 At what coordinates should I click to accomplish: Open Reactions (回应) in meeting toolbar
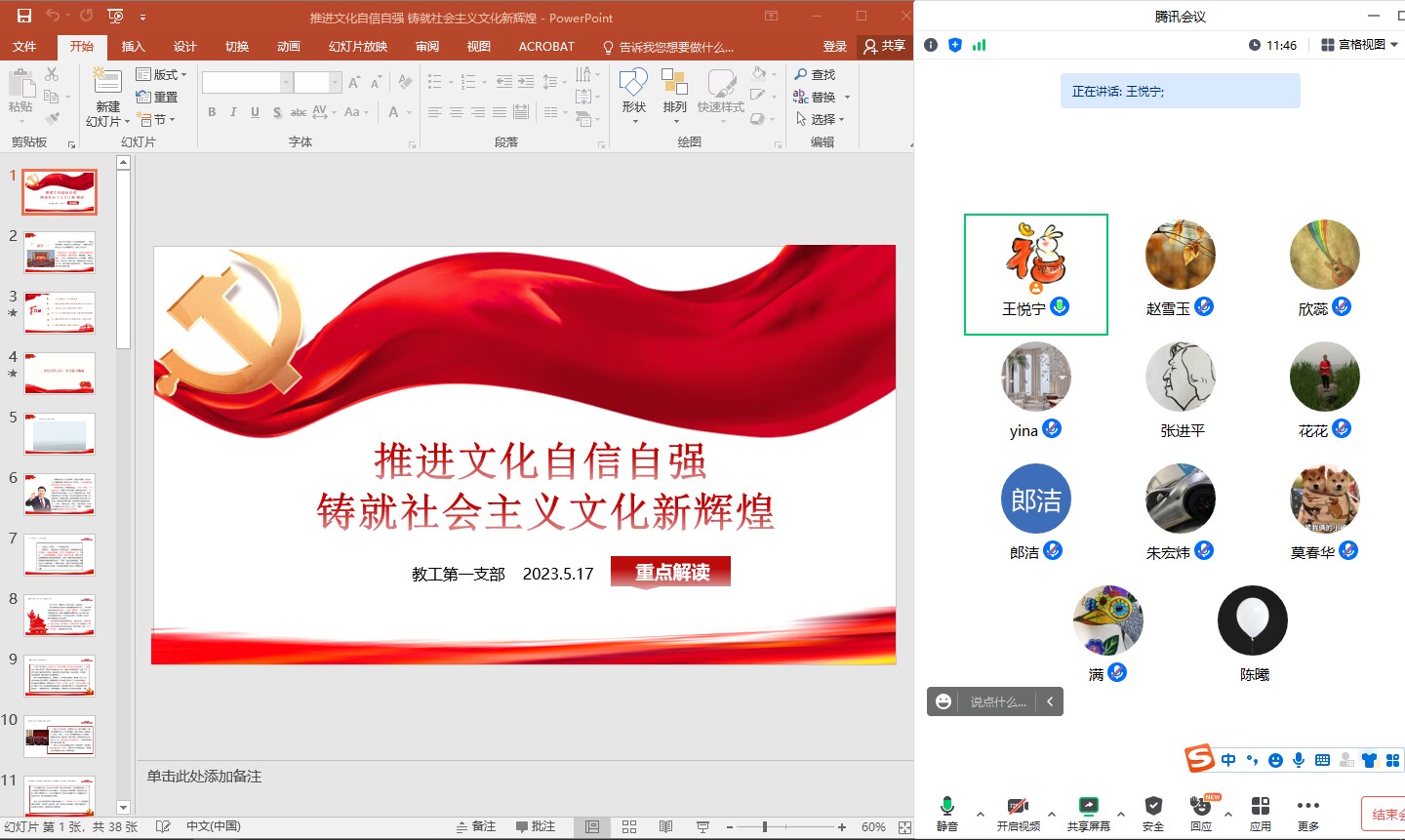(1201, 812)
